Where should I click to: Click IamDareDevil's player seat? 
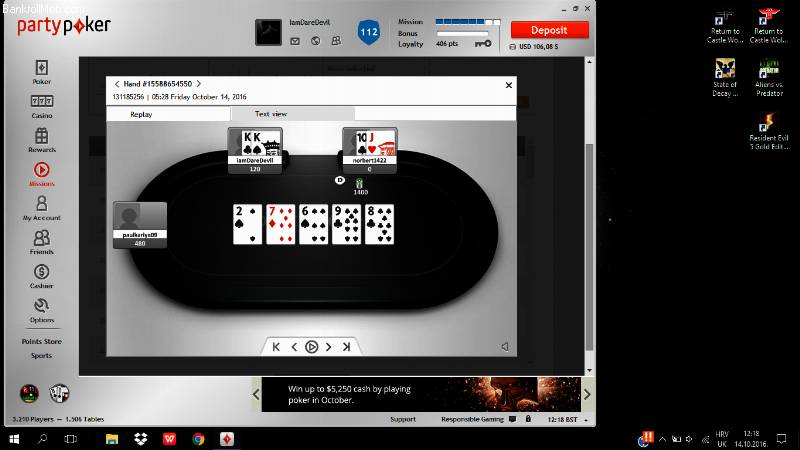(x=255, y=151)
